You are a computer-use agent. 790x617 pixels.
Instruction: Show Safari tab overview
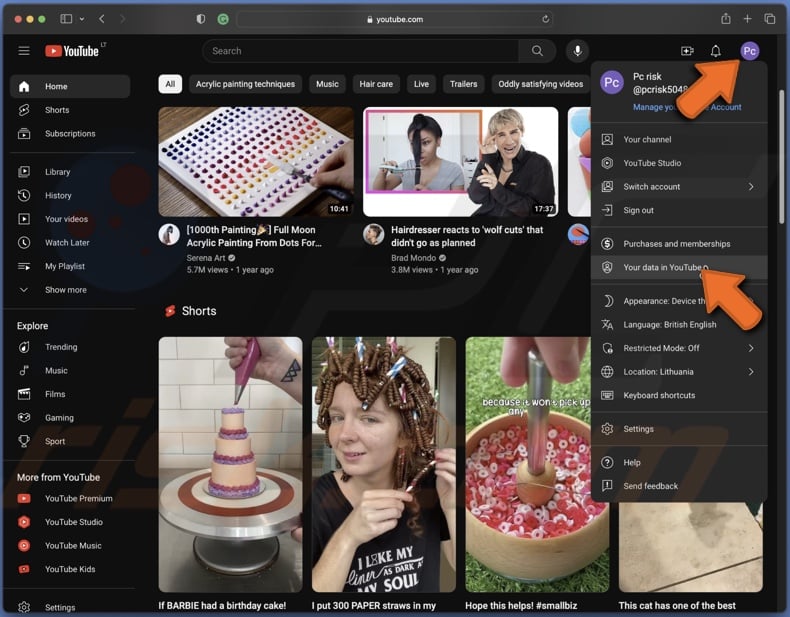click(x=769, y=19)
